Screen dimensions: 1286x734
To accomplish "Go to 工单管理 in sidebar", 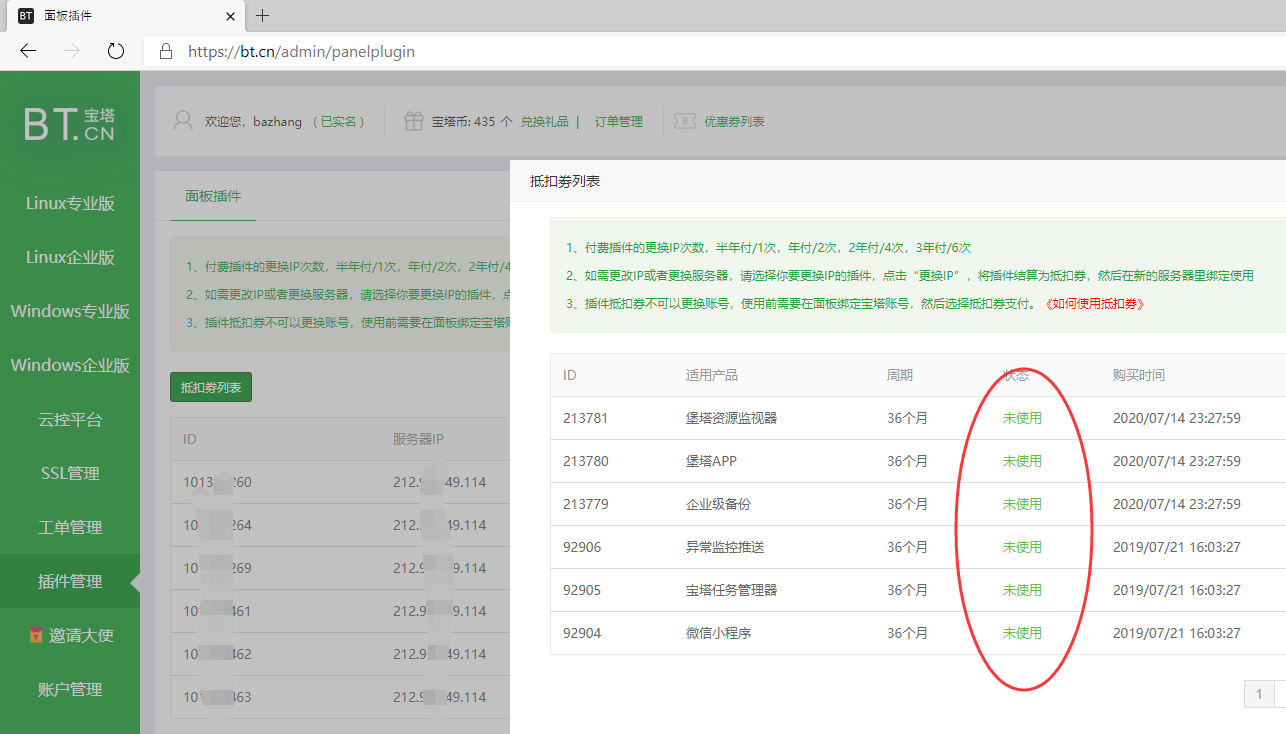I will (70, 527).
